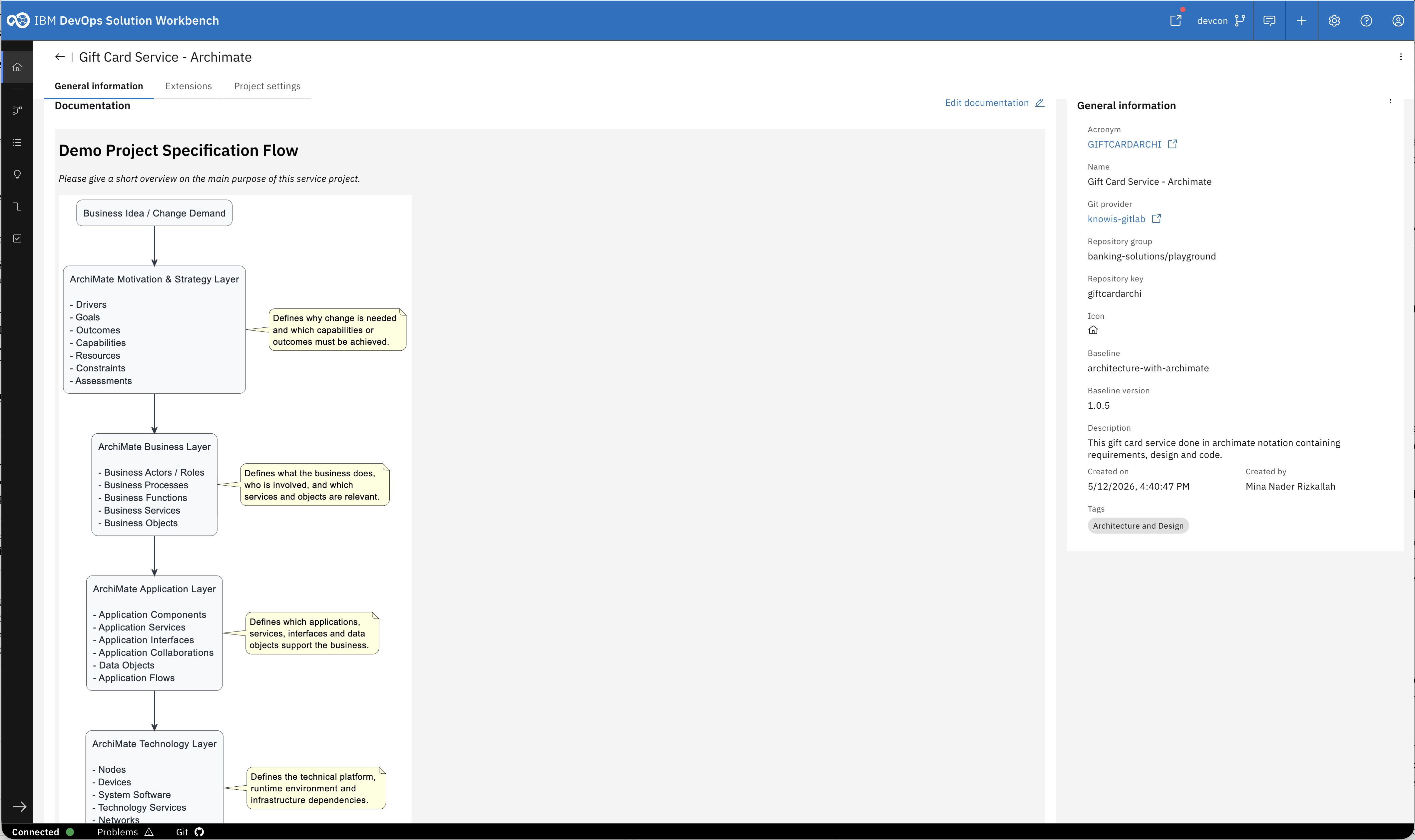Image resolution: width=1415 pixels, height=840 pixels.
Task: Open the list view sidebar icon
Action: click(x=18, y=143)
